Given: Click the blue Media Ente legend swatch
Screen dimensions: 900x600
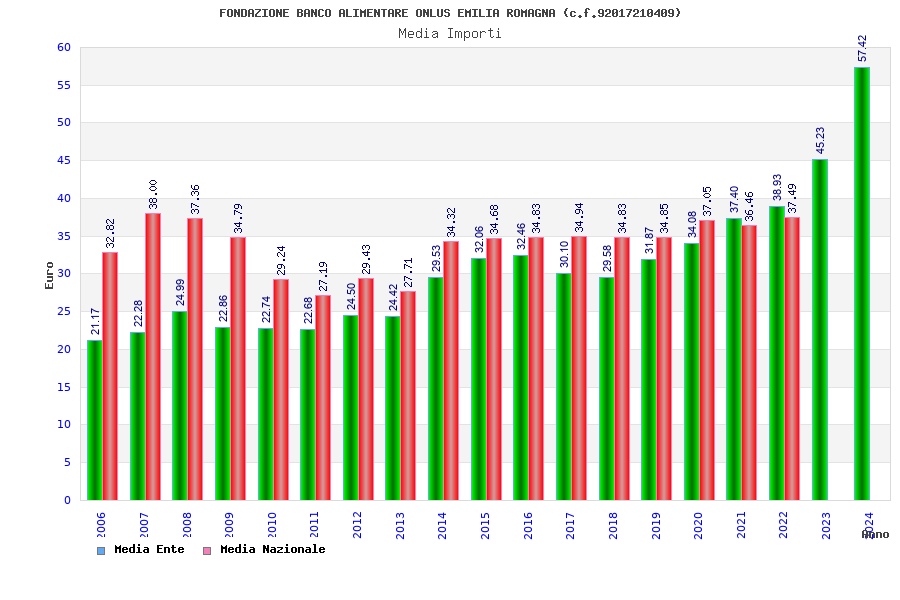Looking at the screenshot, I should 101,551.
